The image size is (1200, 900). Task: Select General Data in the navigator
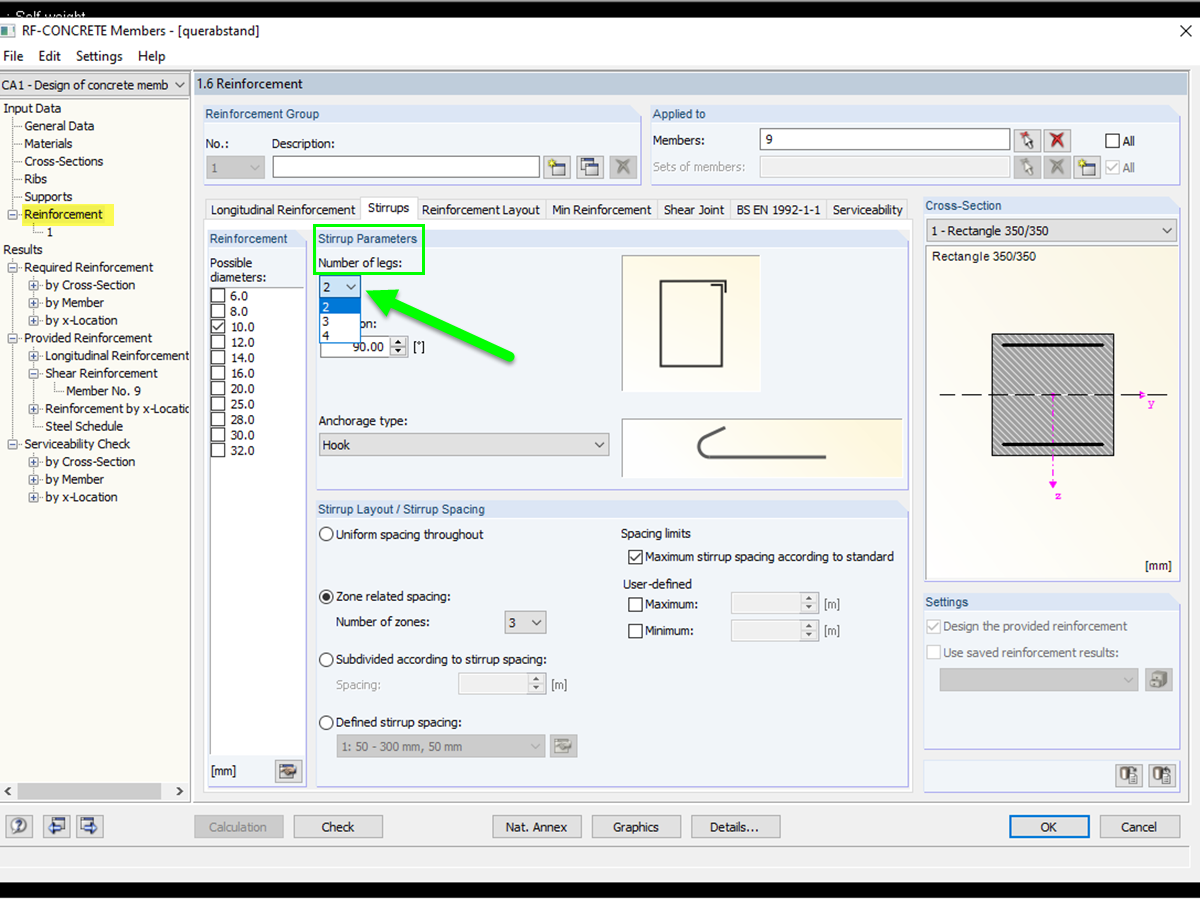pyautogui.click(x=59, y=126)
